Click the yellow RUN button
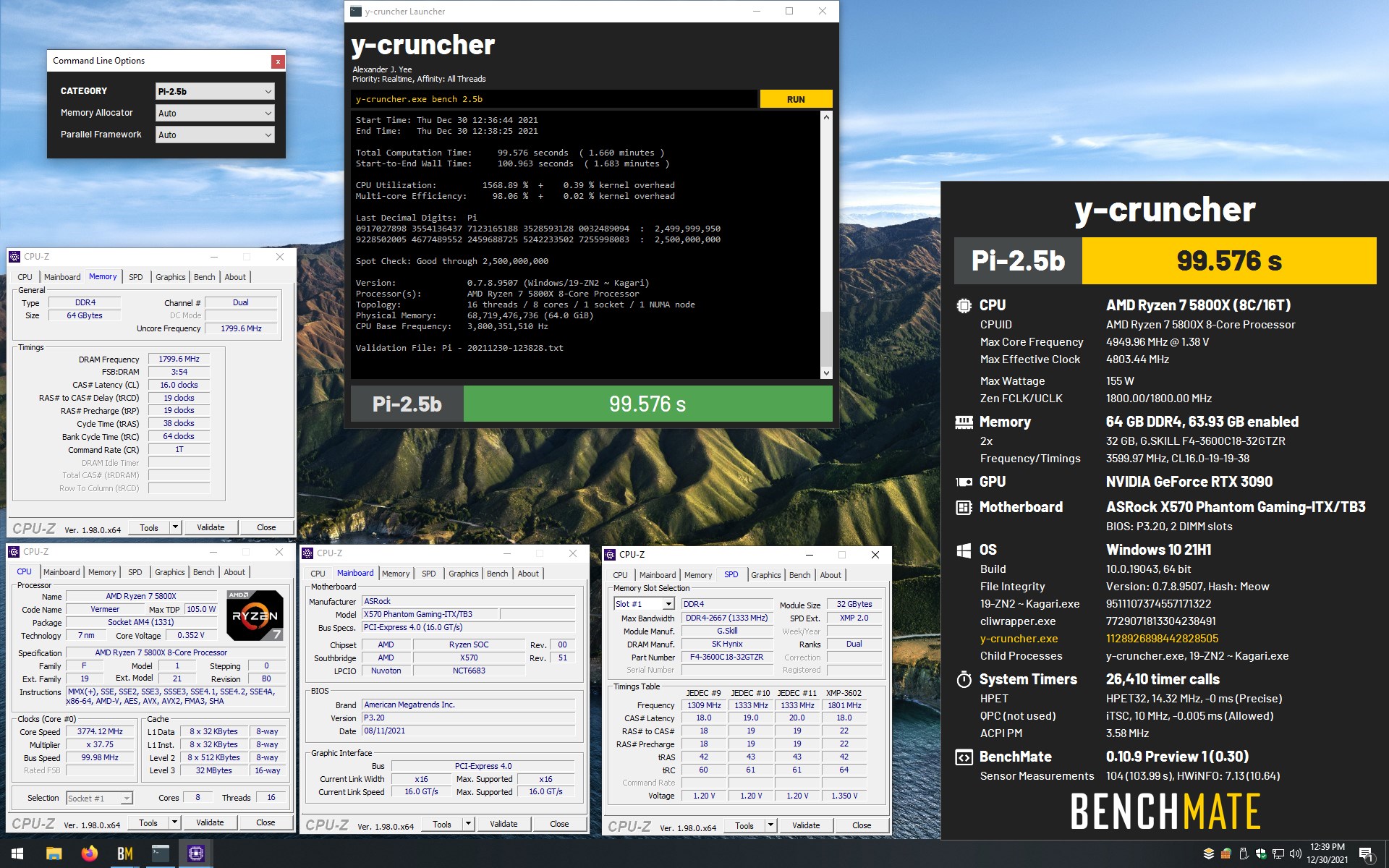Screen dimensions: 1389x868 796,99
